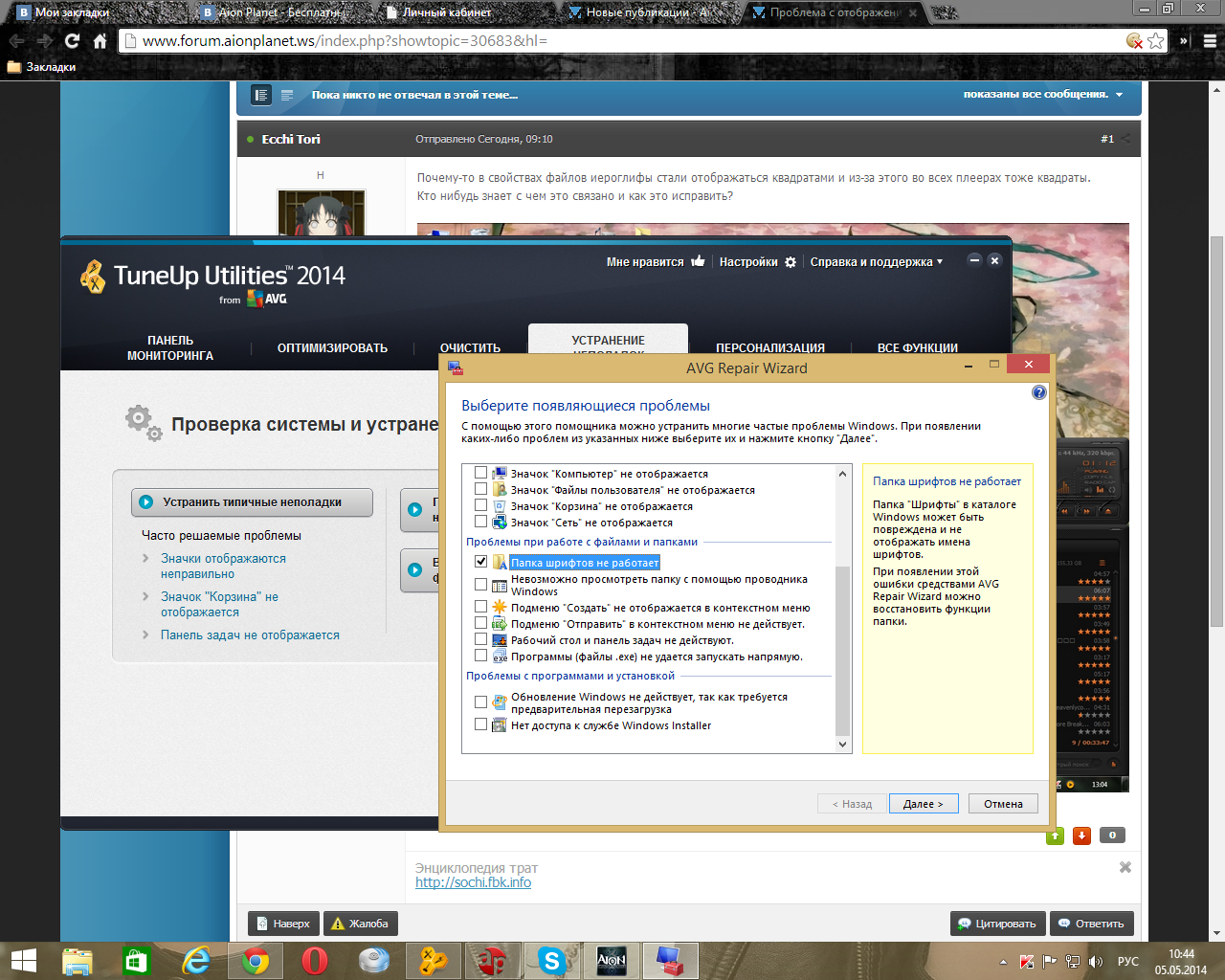Open the Chrome hamburger menu
The image size is (1225, 980).
[x=1211, y=41]
